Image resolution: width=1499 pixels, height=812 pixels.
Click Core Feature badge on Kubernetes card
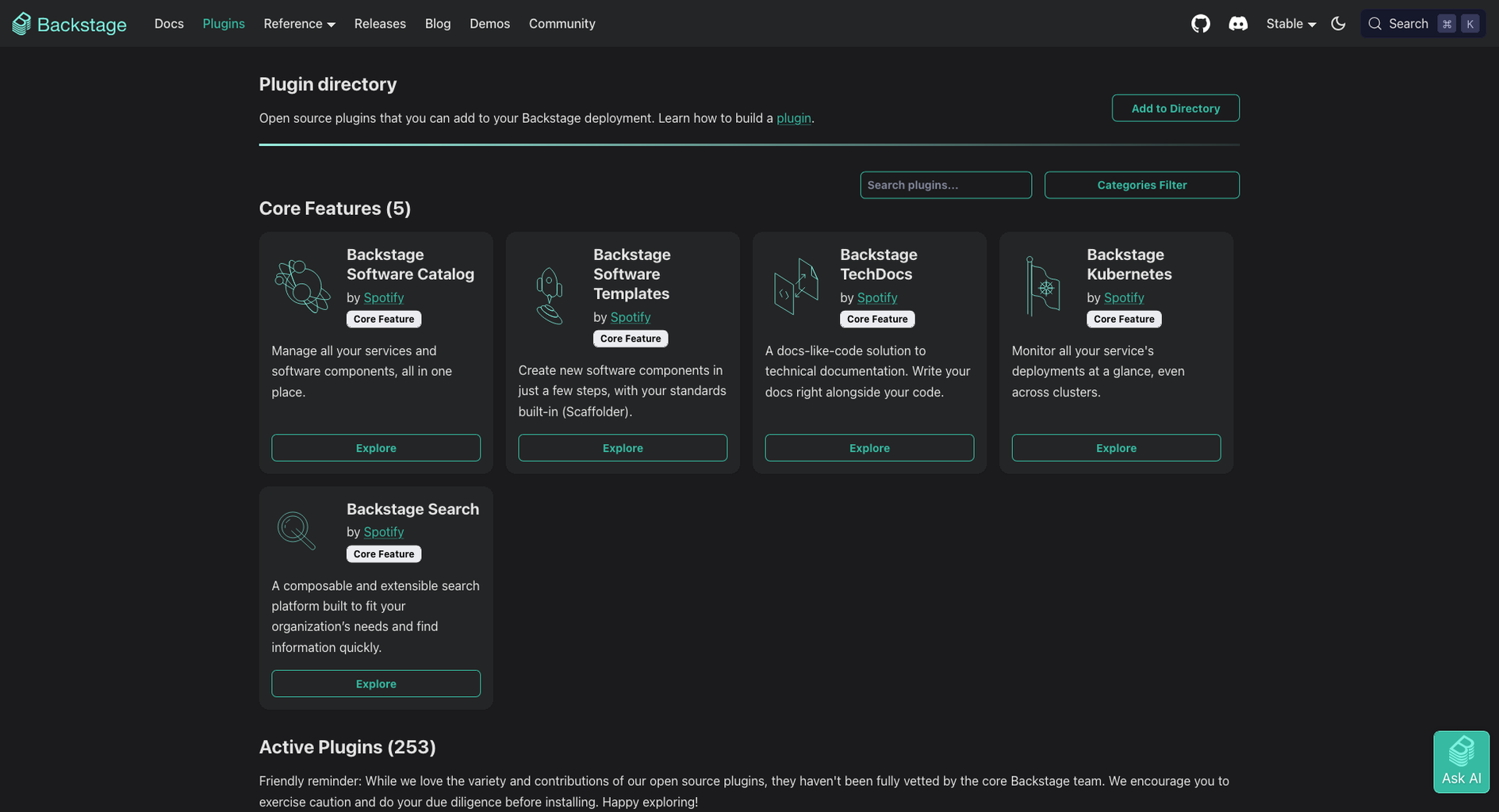(x=1124, y=319)
